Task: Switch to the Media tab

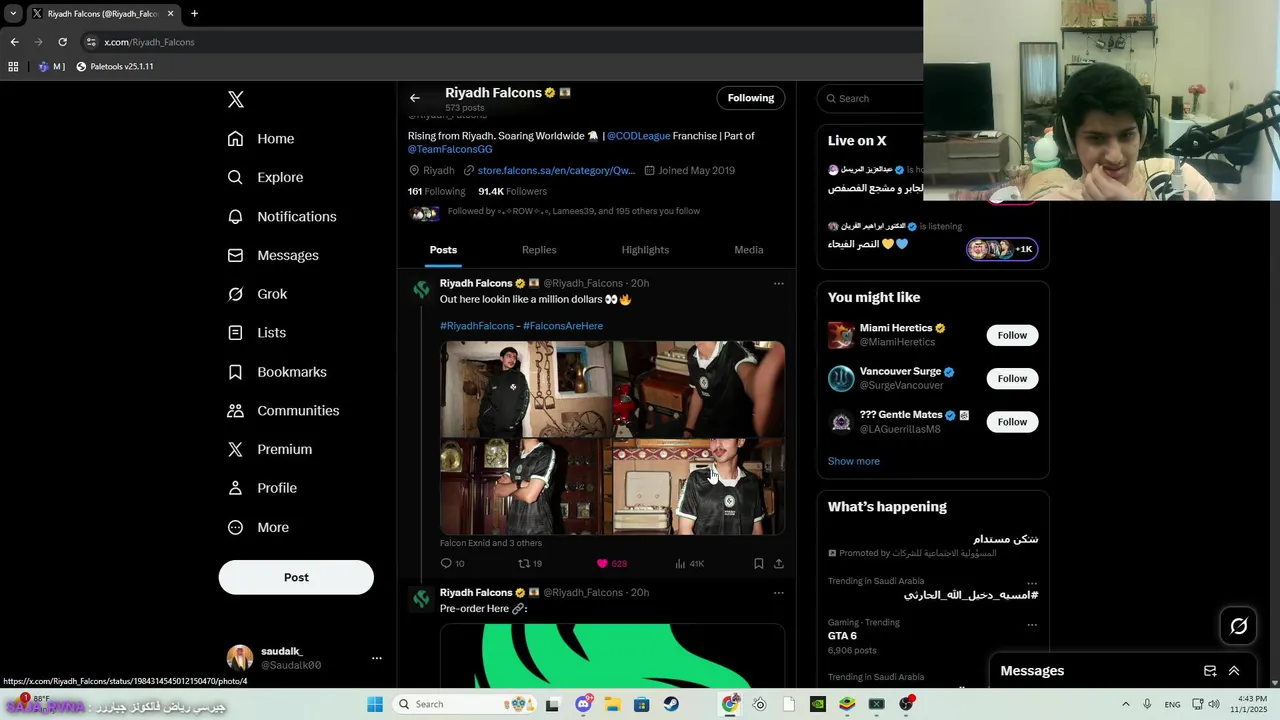Action: (749, 250)
